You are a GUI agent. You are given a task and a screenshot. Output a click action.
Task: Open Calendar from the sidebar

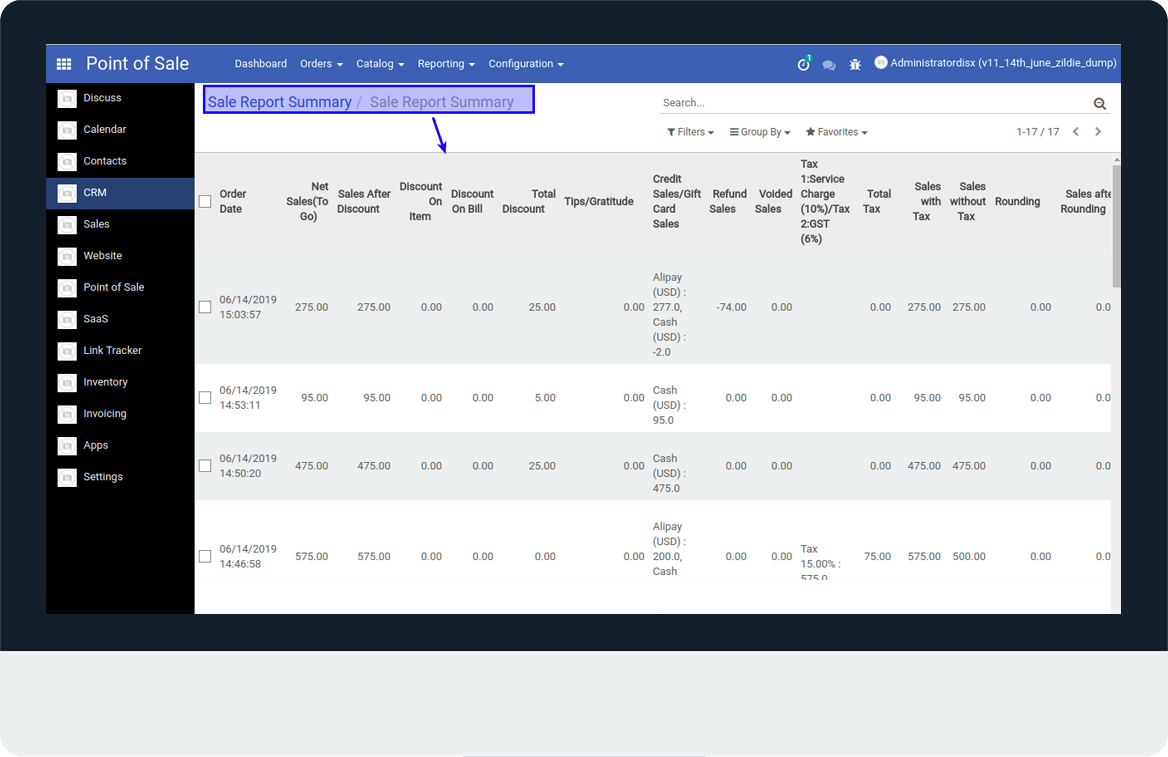click(104, 130)
